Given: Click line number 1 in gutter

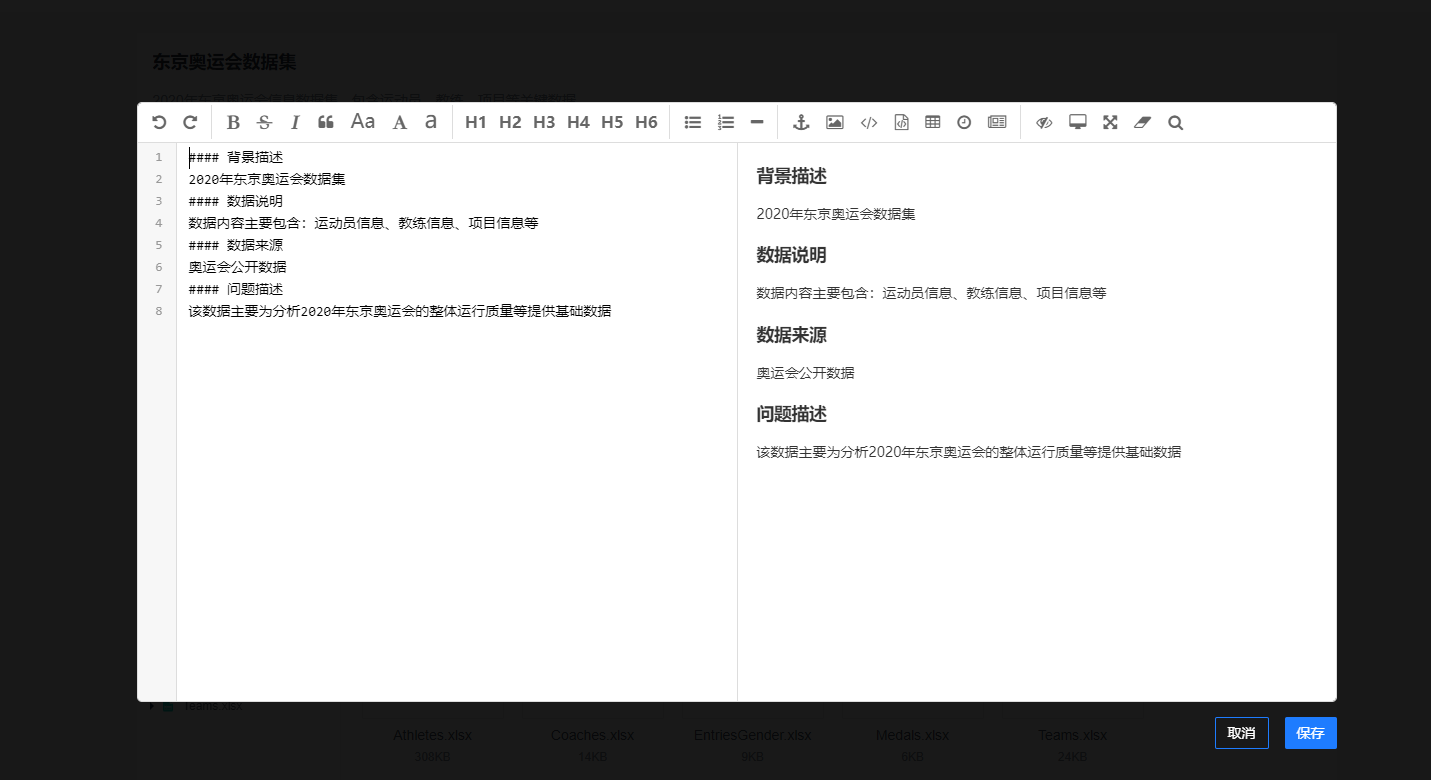Looking at the screenshot, I should [x=158, y=157].
